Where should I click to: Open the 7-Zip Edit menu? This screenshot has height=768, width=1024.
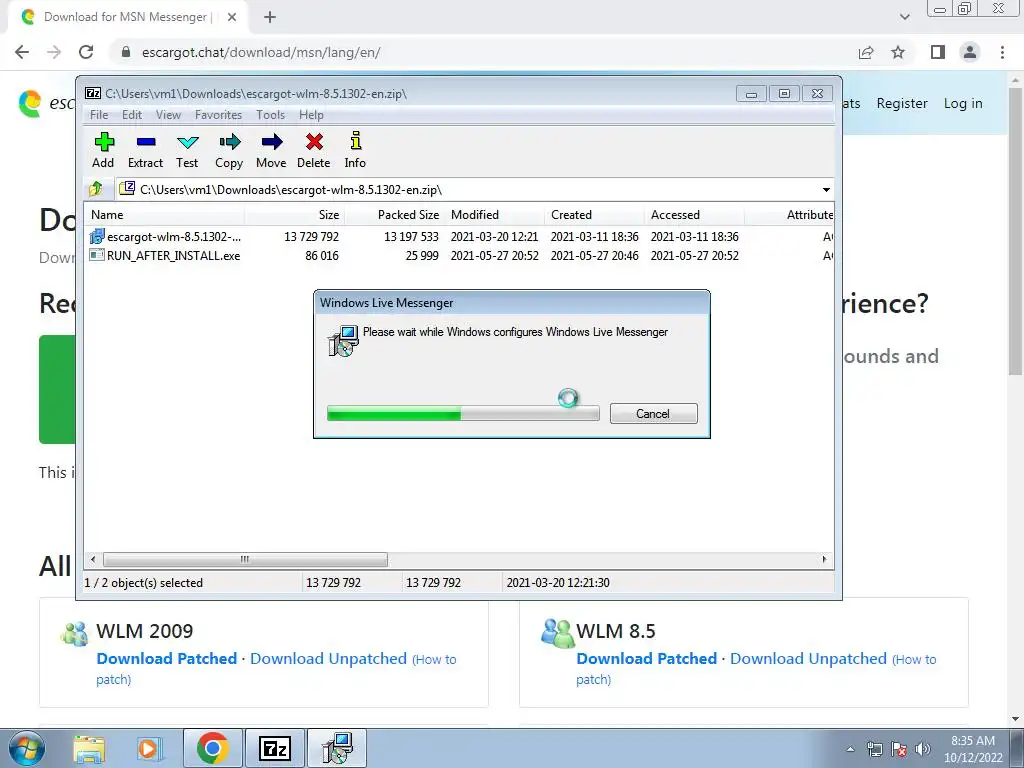[132, 115]
